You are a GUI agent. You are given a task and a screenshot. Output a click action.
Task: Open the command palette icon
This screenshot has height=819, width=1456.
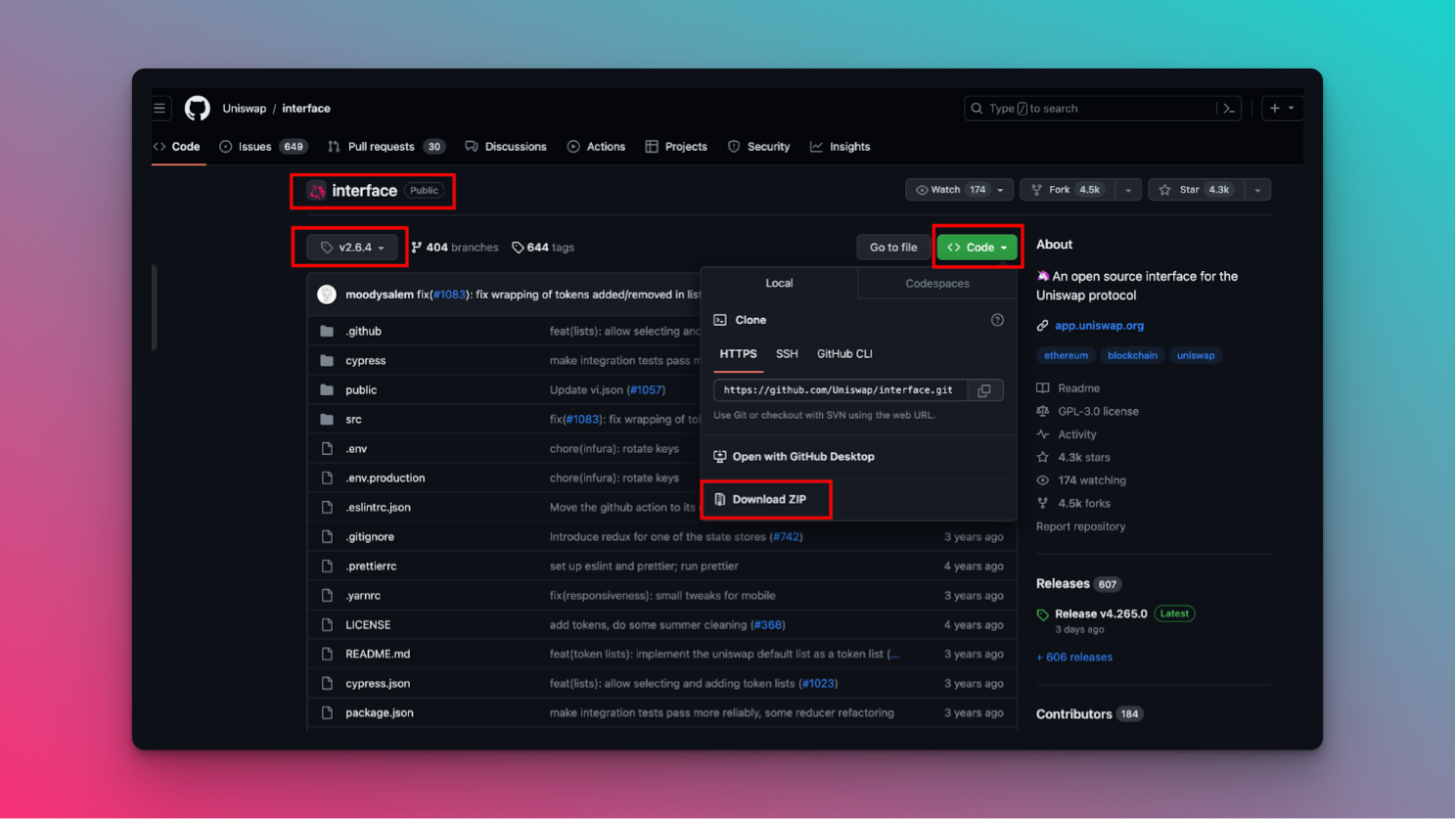pyautogui.click(x=1229, y=109)
